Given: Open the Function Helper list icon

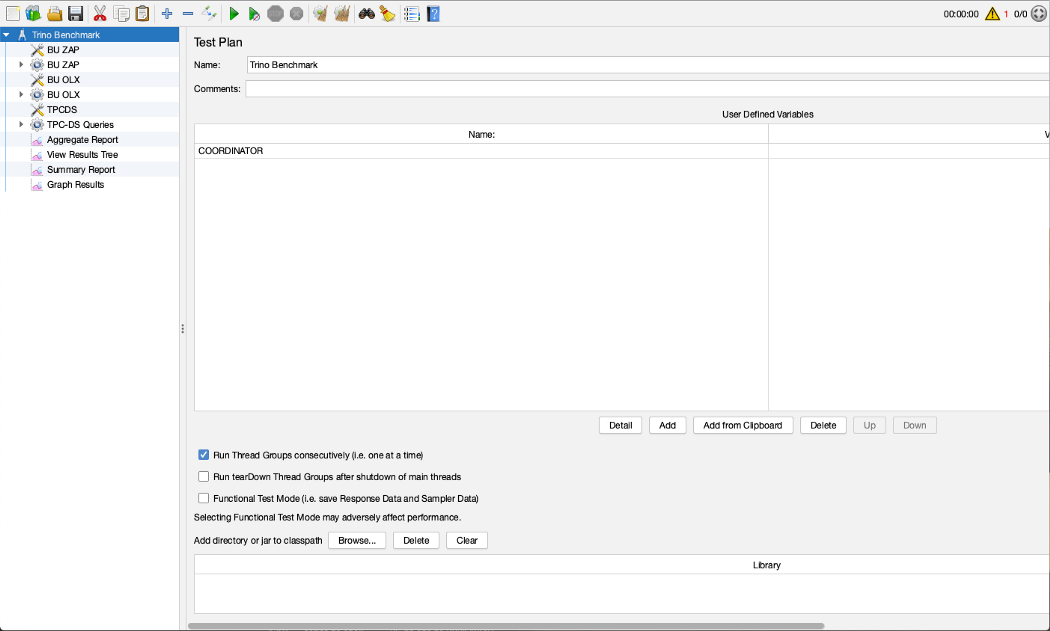Looking at the screenshot, I should (x=412, y=13).
